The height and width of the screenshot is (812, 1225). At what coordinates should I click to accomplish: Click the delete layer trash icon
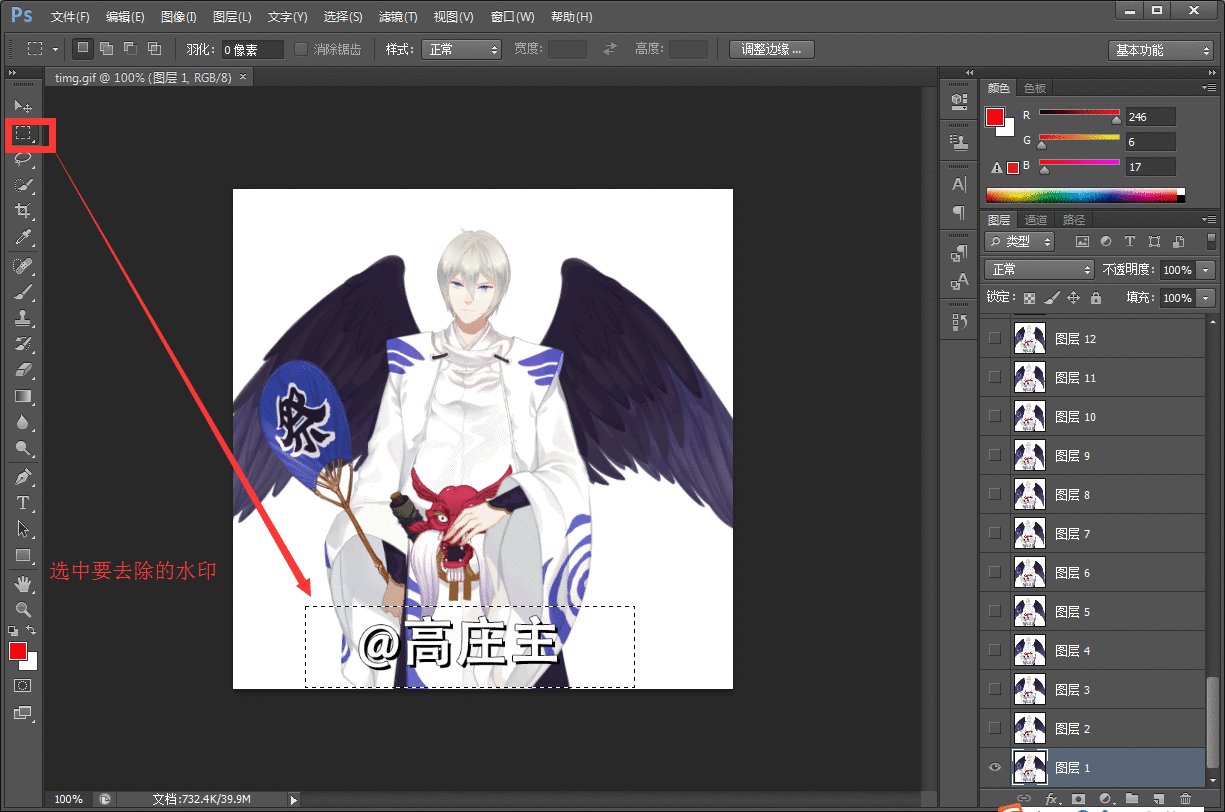[x=1185, y=799]
